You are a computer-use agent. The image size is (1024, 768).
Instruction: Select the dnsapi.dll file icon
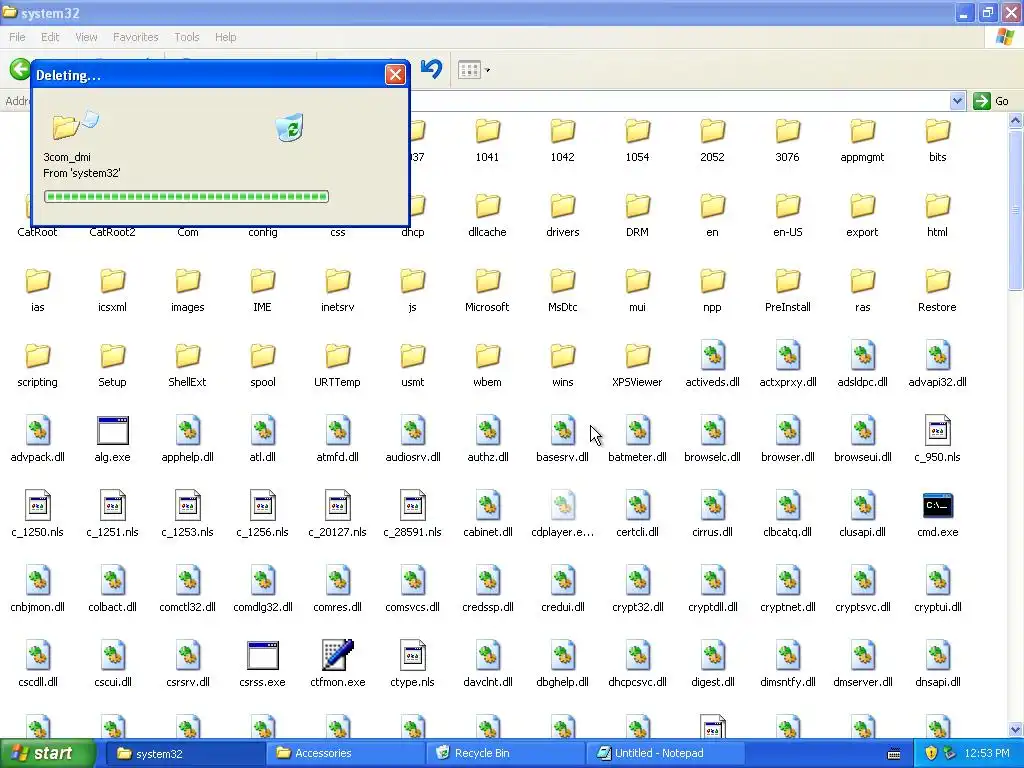[937, 655]
